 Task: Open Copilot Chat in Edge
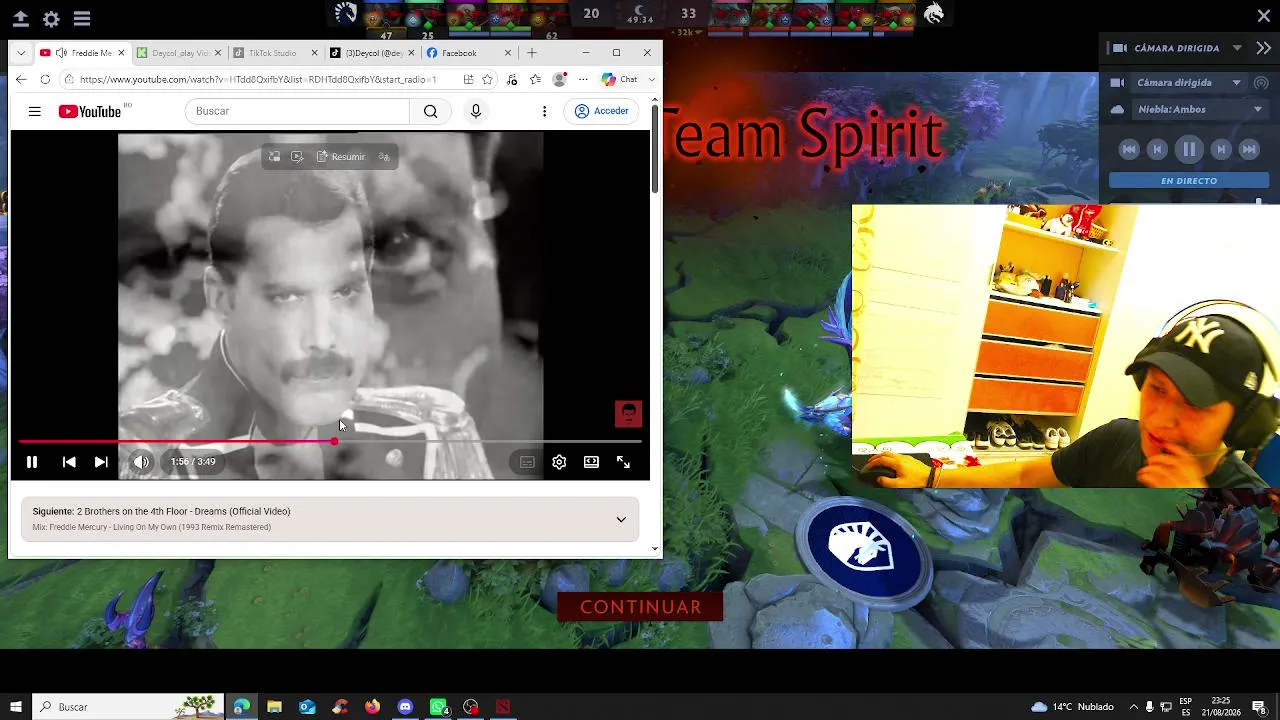[x=619, y=80]
